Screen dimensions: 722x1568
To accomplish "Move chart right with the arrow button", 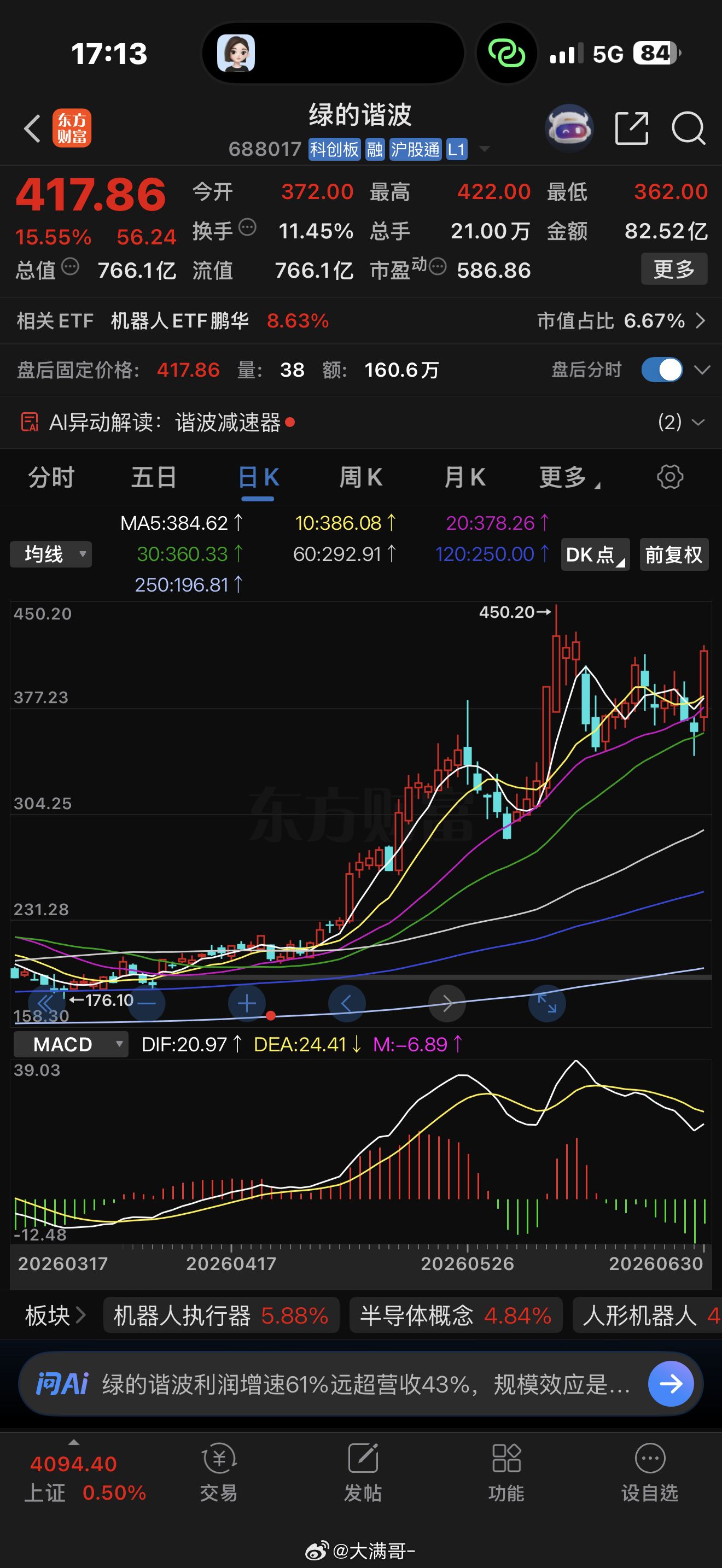I will click(447, 1003).
